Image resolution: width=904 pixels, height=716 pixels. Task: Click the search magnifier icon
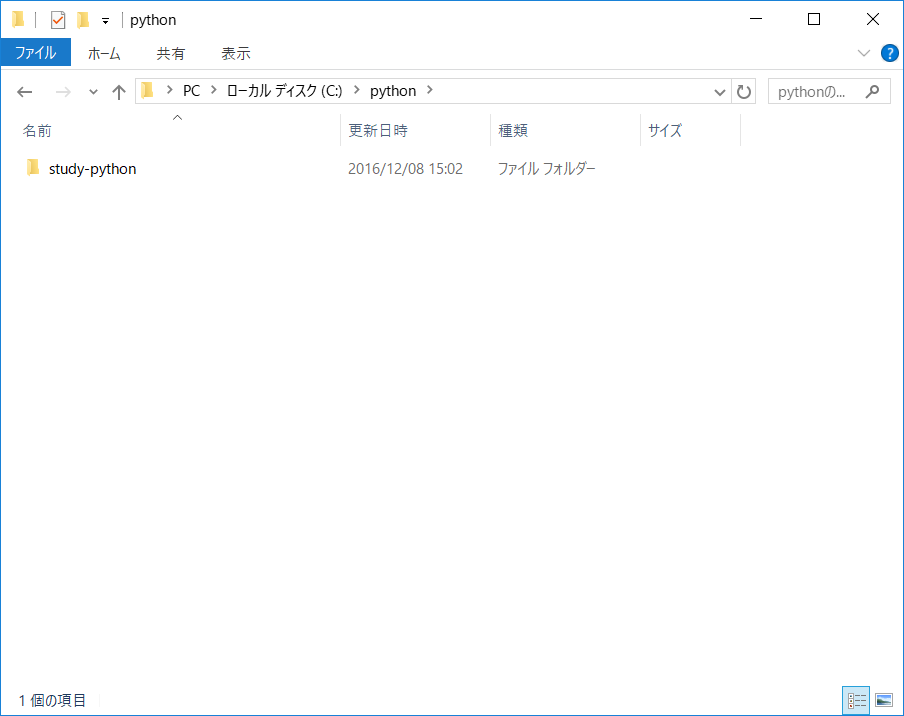(x=873, y=92)
